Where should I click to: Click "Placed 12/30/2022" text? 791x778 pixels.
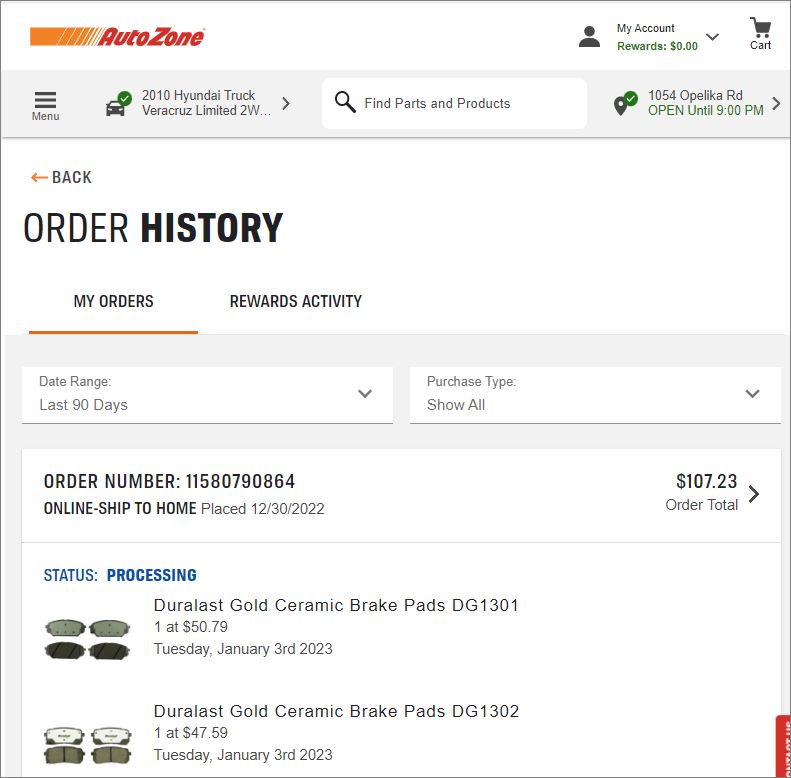coord(262,509)
